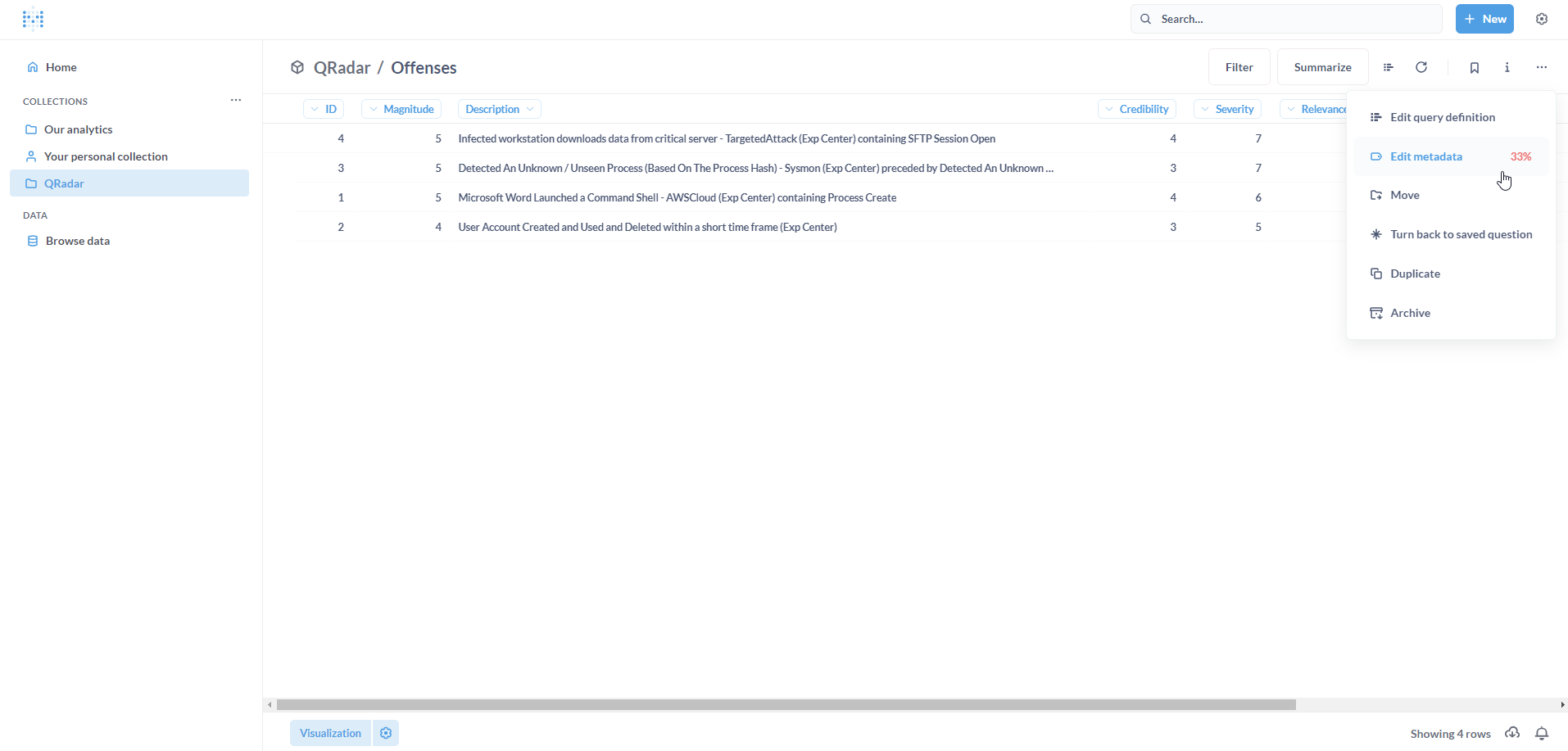1568x751 pixels.
Task: Open the settings gear menu
Action: pyautogui.click(x=1542, y=19)
